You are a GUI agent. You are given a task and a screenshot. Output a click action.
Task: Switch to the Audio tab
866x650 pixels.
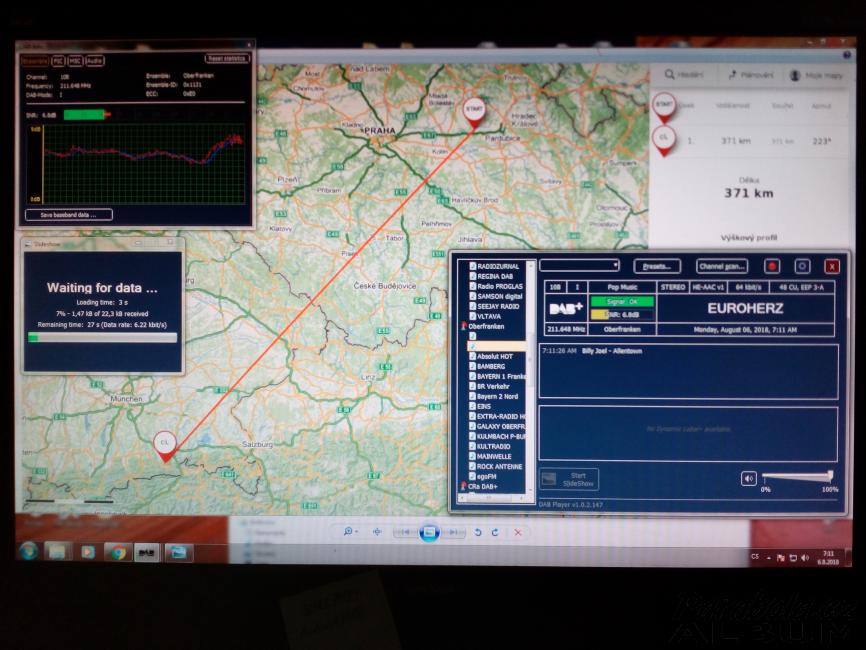click(94, 61)
